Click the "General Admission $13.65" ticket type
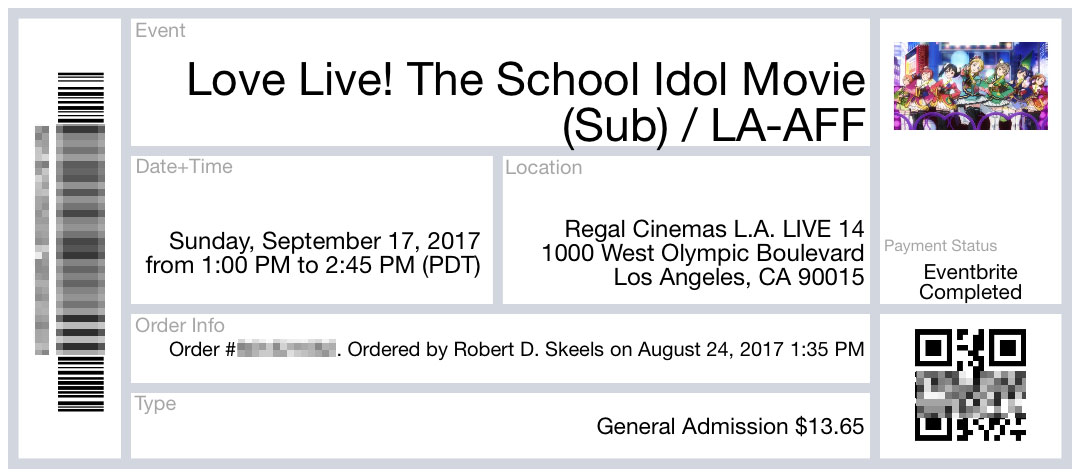 pos(730,427)
